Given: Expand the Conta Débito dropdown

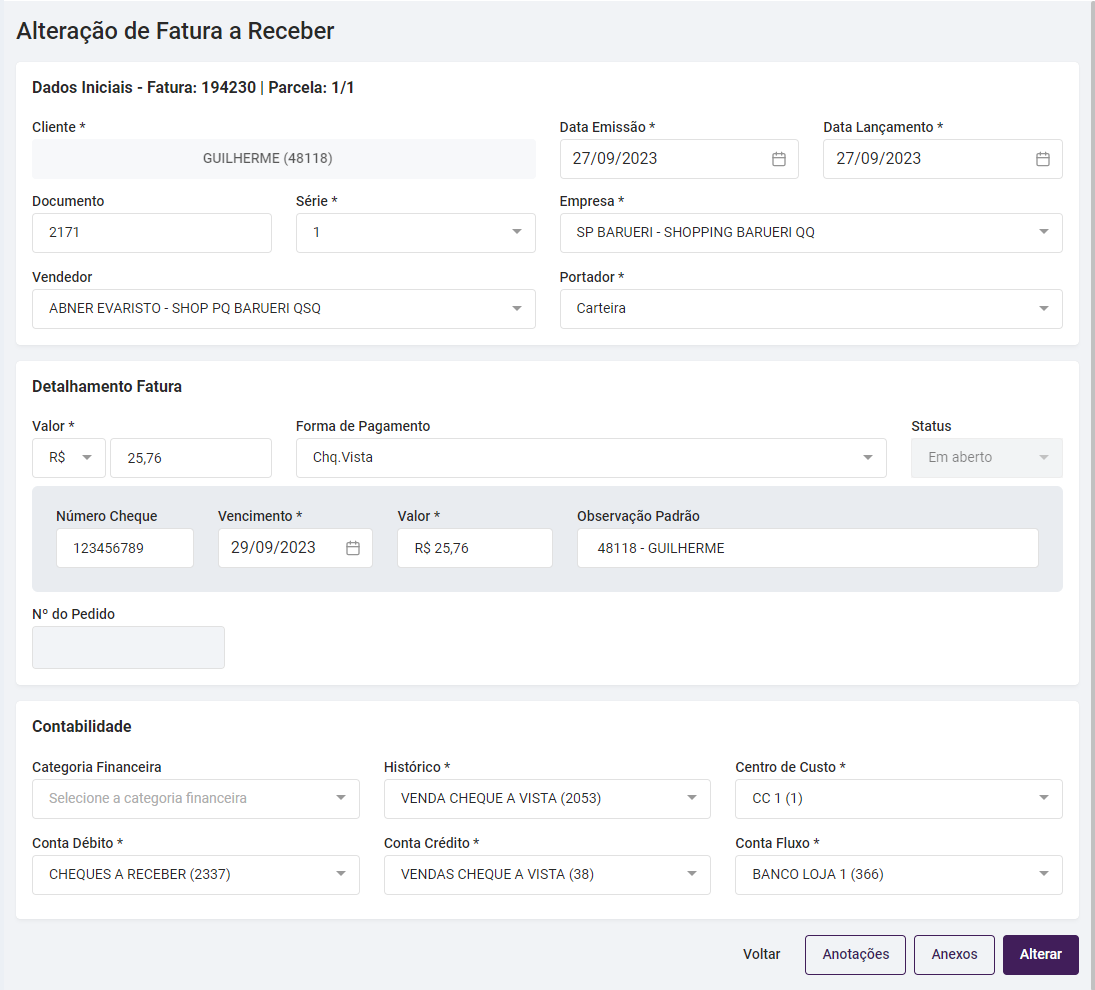Looking at the screenshot, I should pos(340,875).
